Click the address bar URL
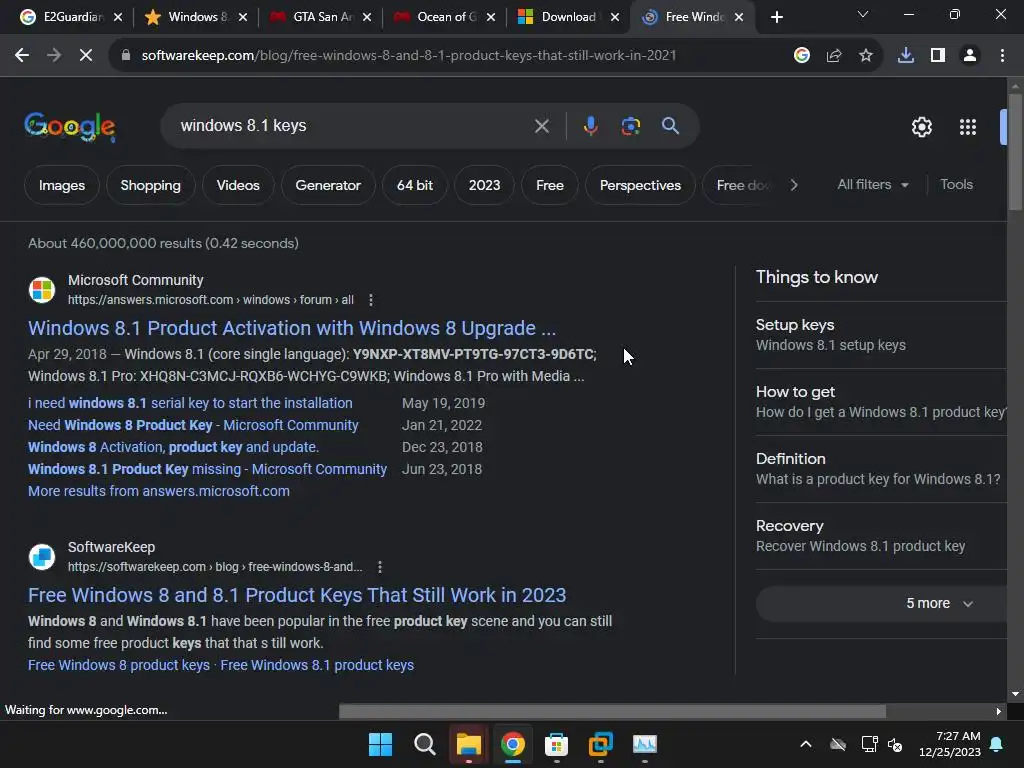Image resolution: width=1024 pixels, height=768 pixels. coord(409,56)
